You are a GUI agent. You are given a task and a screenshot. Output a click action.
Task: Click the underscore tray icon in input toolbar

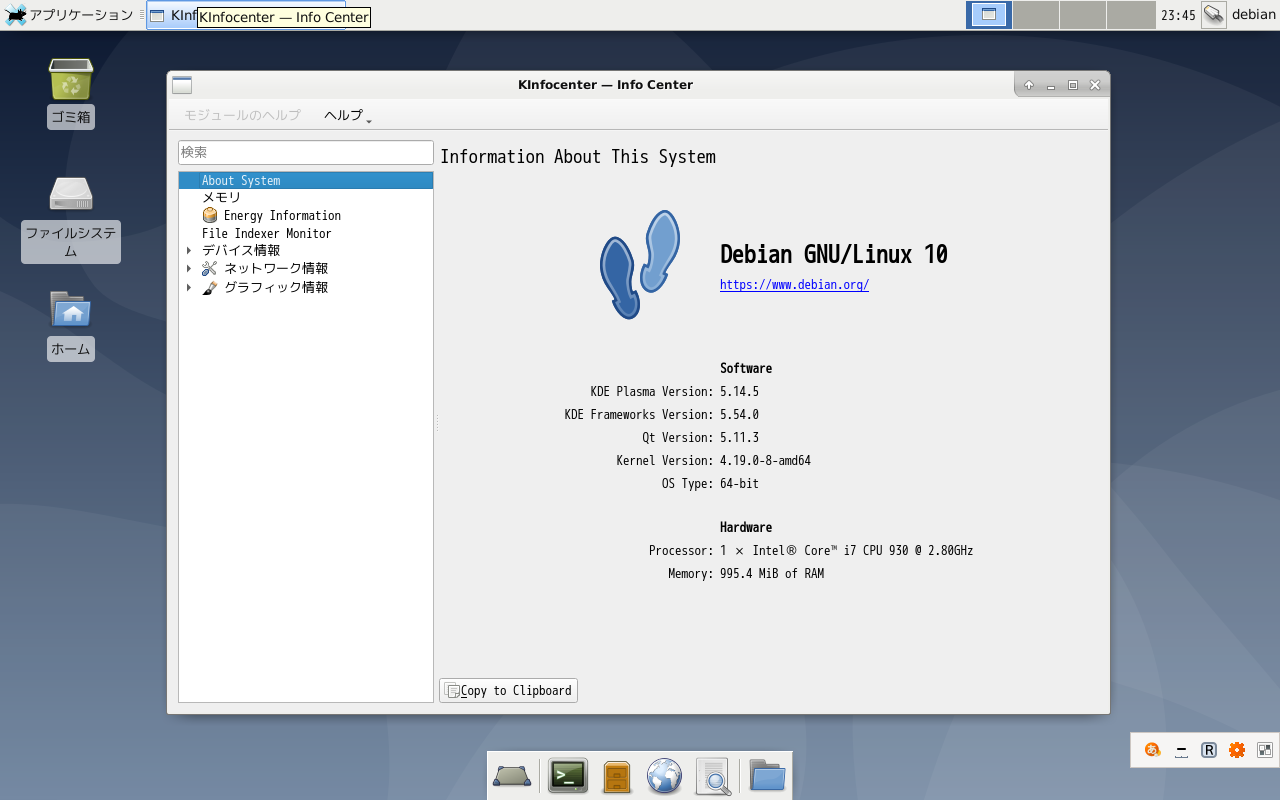tap(1181, 750)
